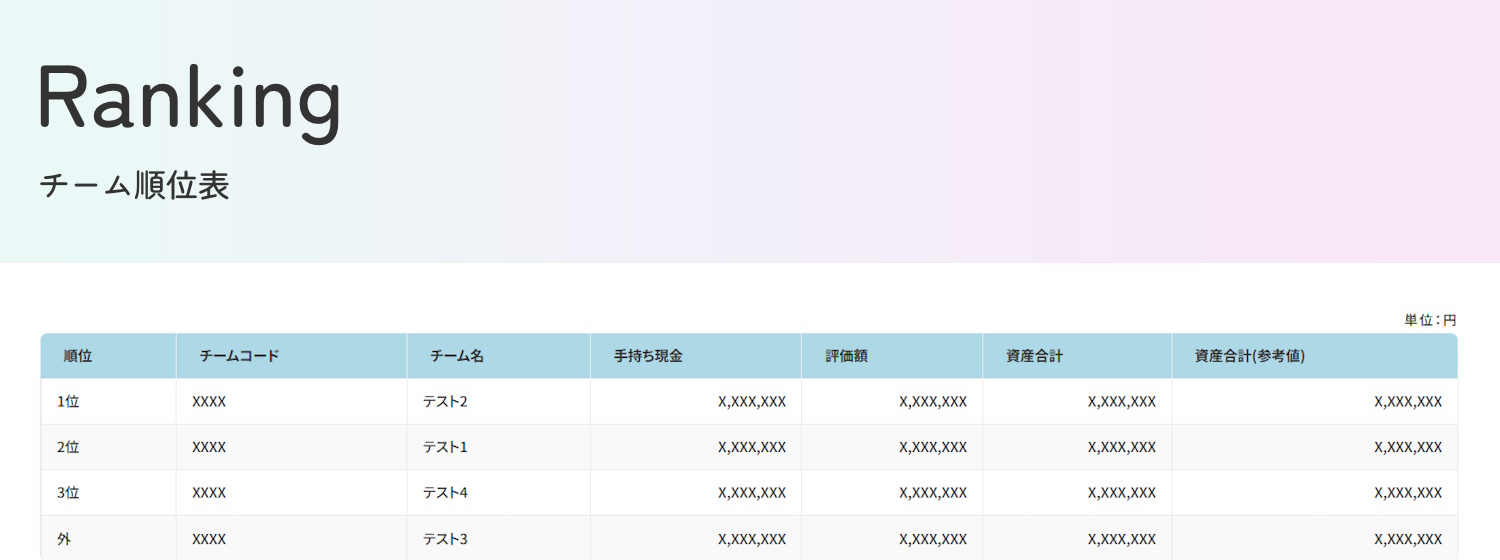
Task: Click the 手持ち現金 column header
Action: click(x=648, y=356)
